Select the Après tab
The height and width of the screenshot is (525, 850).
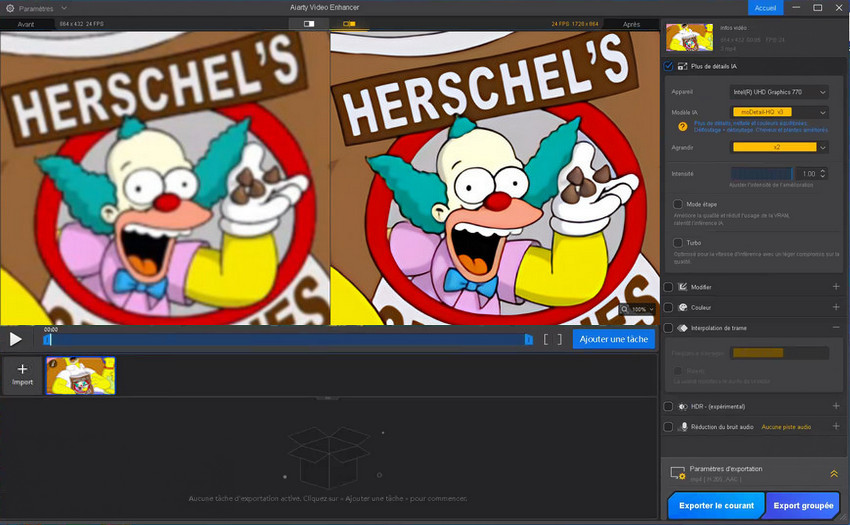[631, 24]
